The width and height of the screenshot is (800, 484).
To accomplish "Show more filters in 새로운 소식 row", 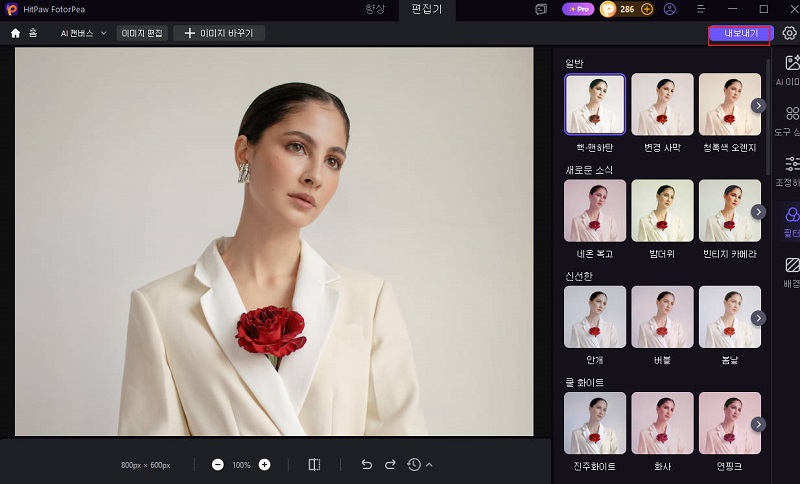I will (758, 212).
